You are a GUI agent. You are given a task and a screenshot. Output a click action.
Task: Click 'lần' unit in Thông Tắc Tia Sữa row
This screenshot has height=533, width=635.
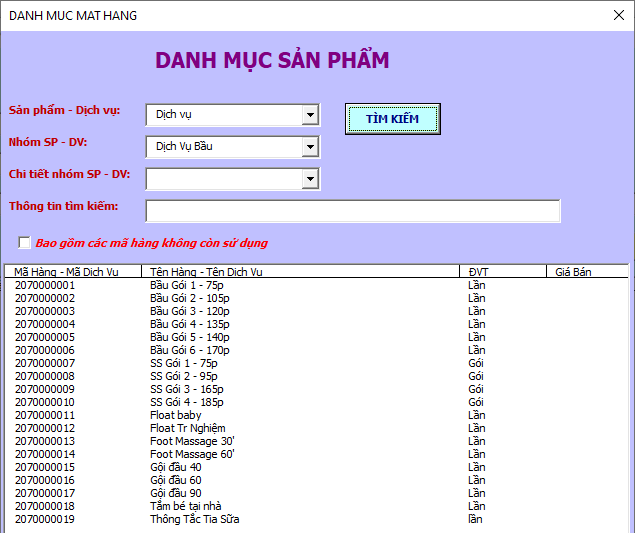pos(475,519)
